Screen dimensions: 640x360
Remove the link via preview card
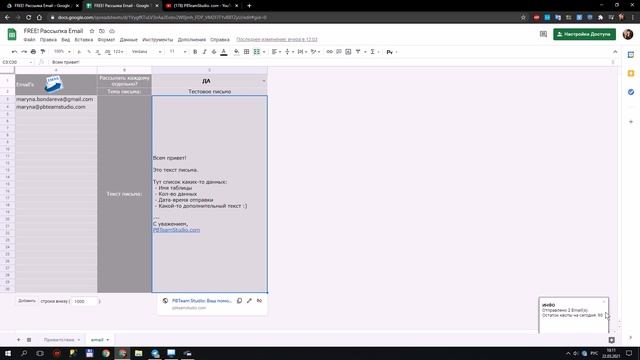(259, 301)
